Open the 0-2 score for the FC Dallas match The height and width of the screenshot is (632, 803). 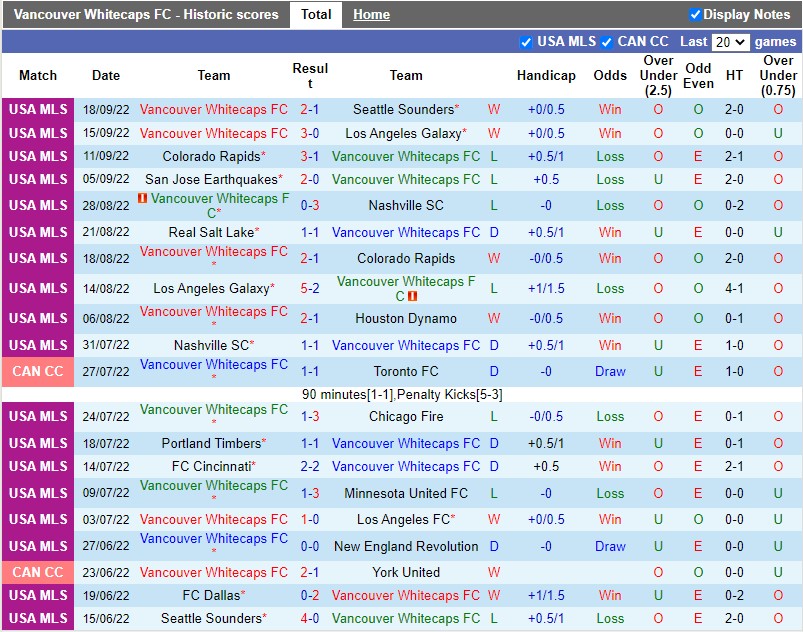click(310, 596)
